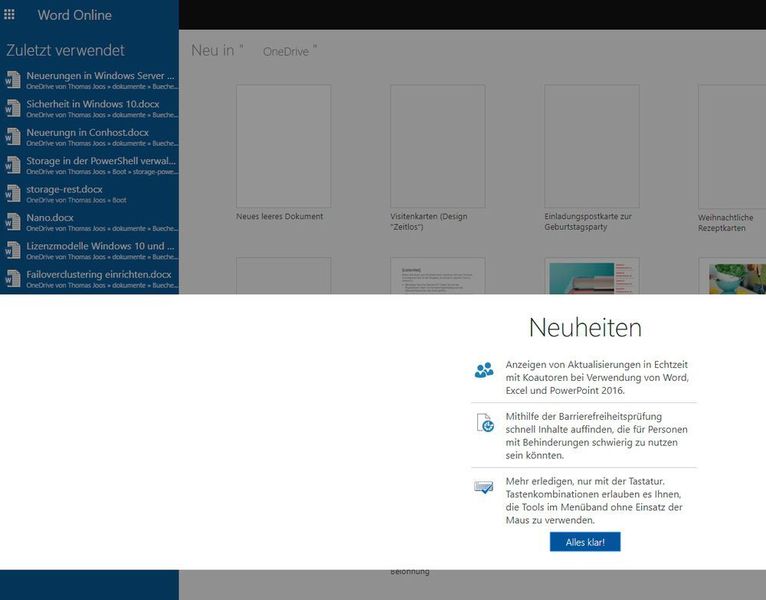This screenshot has width=766, height=600.
Task: Open the app launcher grid icon
Action: point(9,15)
